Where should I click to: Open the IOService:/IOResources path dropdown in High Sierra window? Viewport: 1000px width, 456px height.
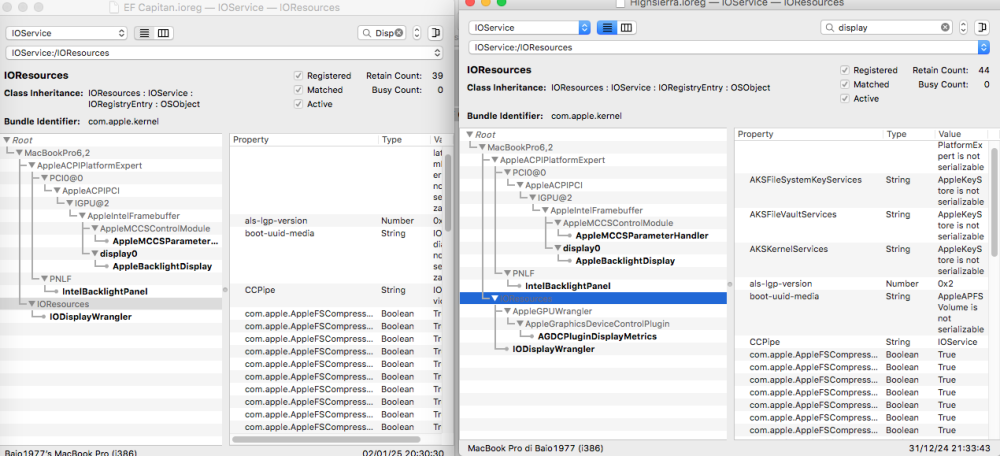(729, 47)
